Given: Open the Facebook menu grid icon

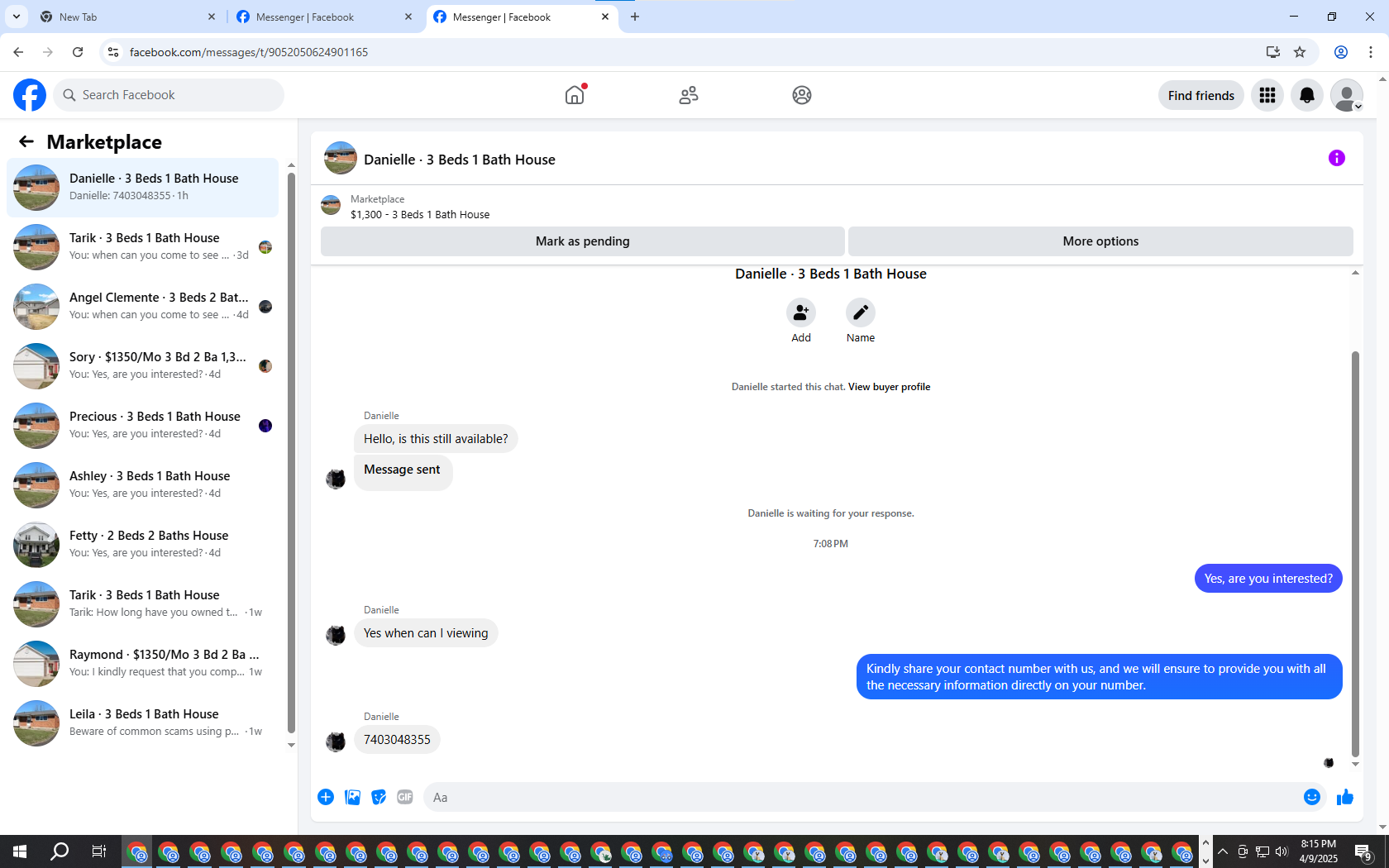Looking at the screenshot, I should [x=1267, y=95].
